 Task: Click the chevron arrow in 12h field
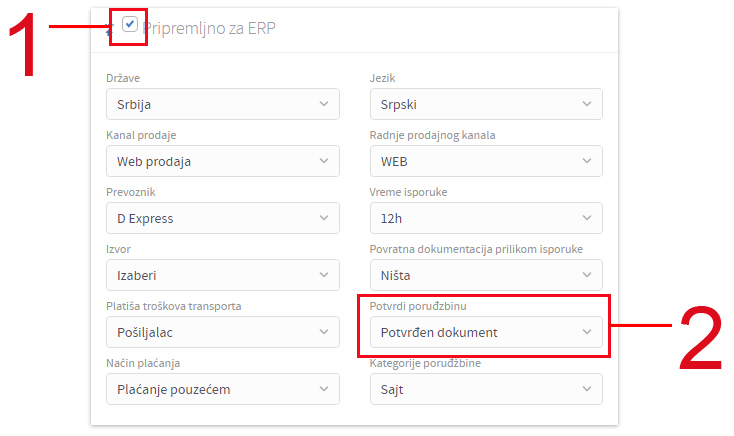pyautogui.click(x=587, y=218)
